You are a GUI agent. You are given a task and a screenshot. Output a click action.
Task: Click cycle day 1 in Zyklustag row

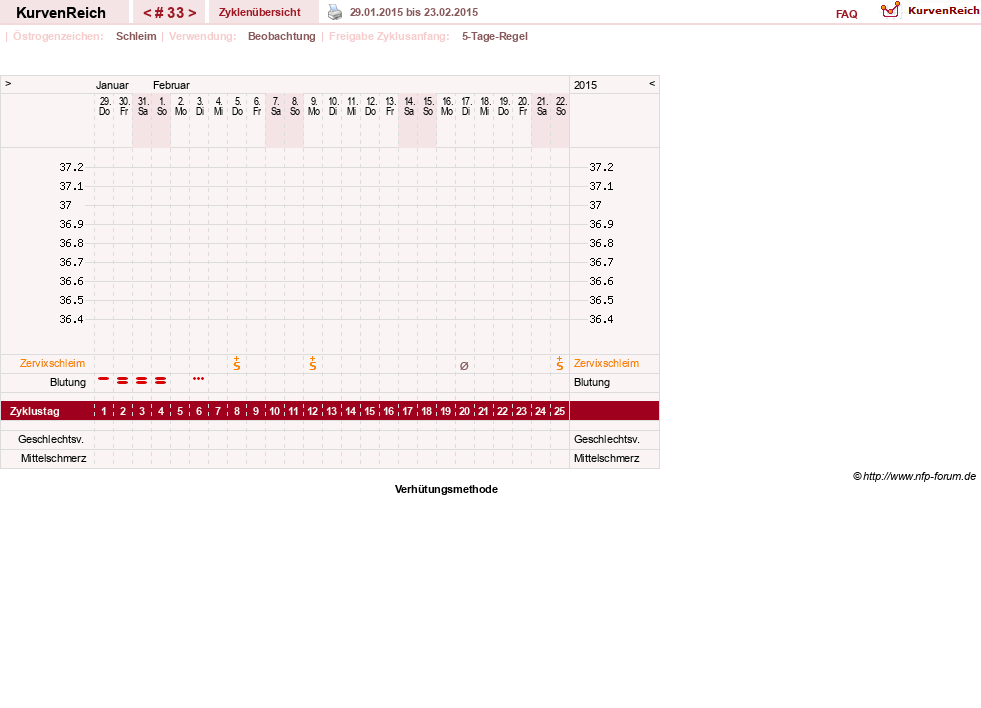[x=104, y=412]
